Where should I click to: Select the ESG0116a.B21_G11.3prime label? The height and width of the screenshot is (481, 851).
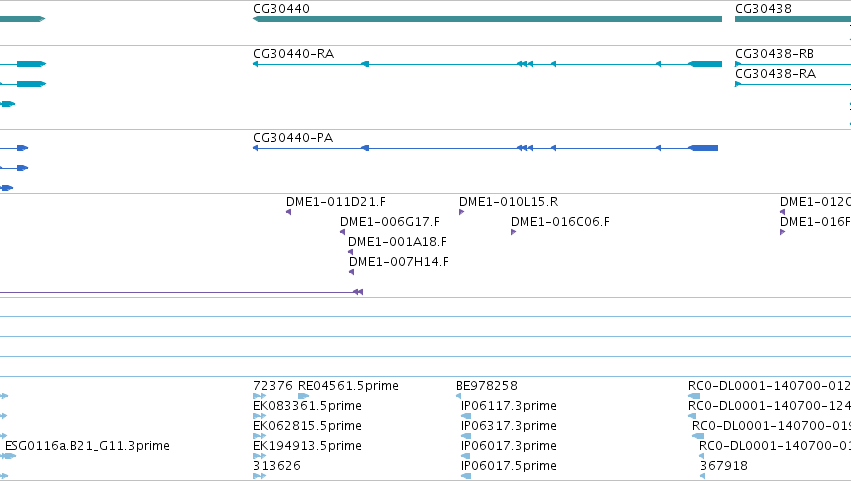pyautogui.click(x=87, y=446)
